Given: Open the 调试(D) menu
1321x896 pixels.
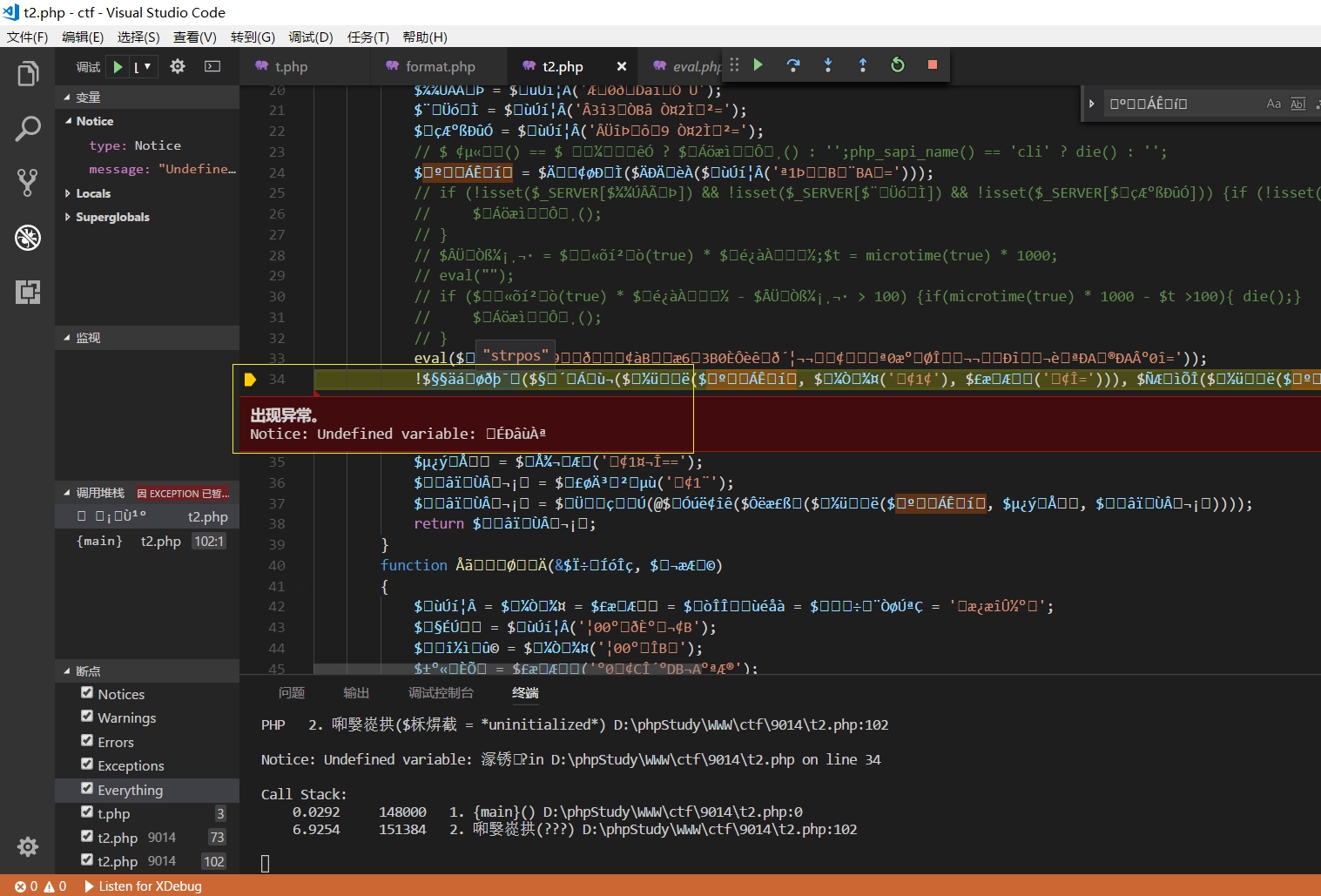Looking at the screenshot, I should pyautogui.click(x=311, y=37).
